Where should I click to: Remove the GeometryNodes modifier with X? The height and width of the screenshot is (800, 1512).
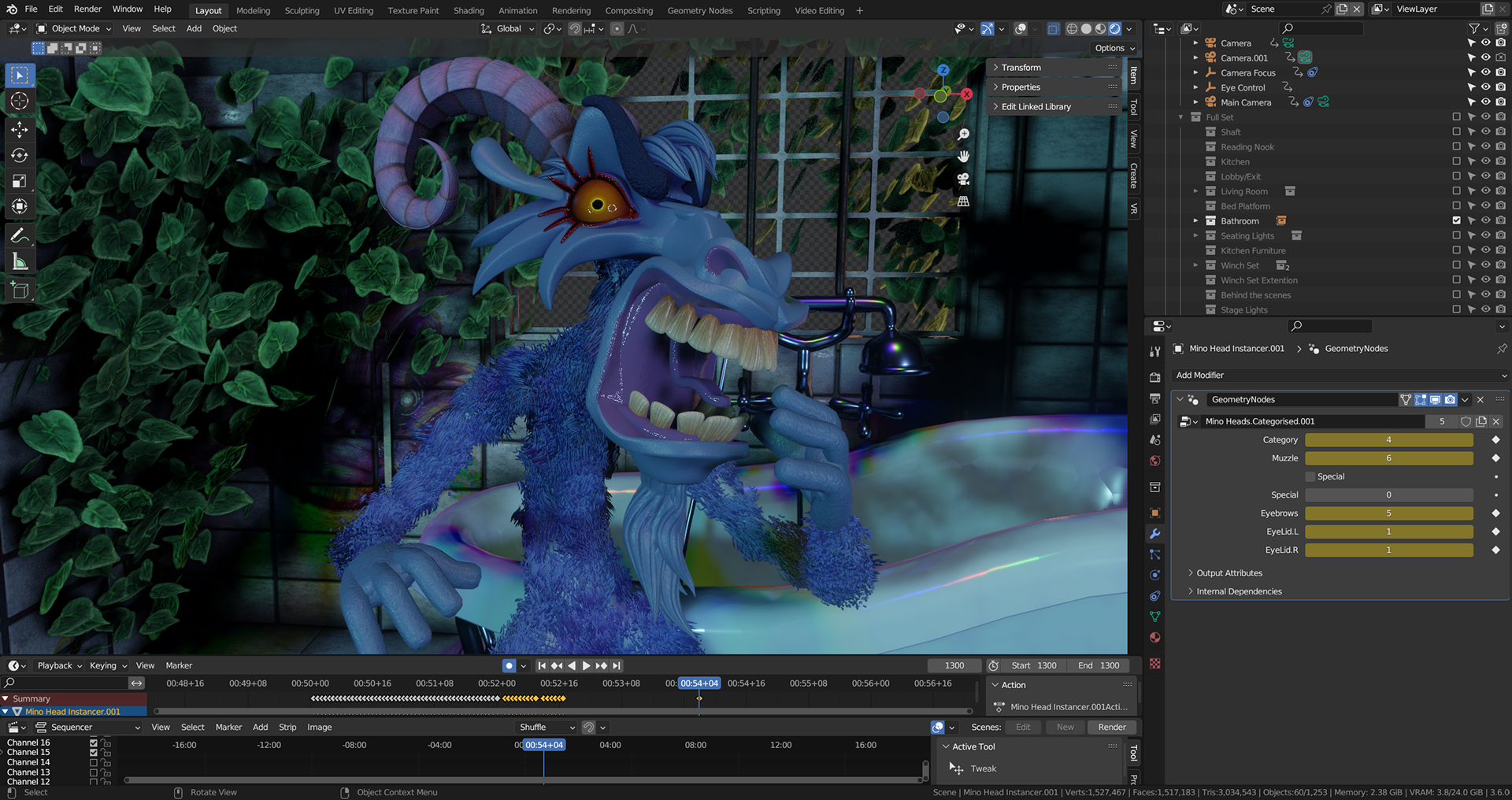(1480, 400)
